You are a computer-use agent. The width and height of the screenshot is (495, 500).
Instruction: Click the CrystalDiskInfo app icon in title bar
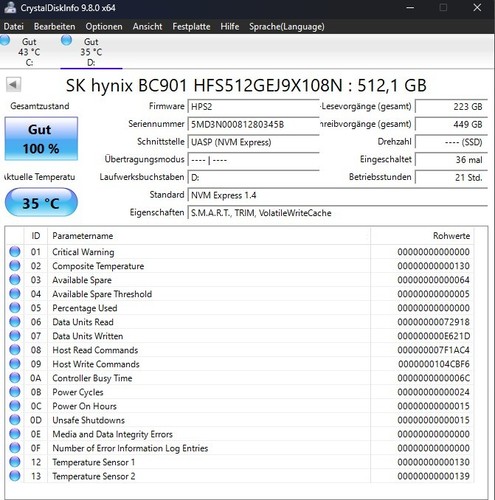9,8
